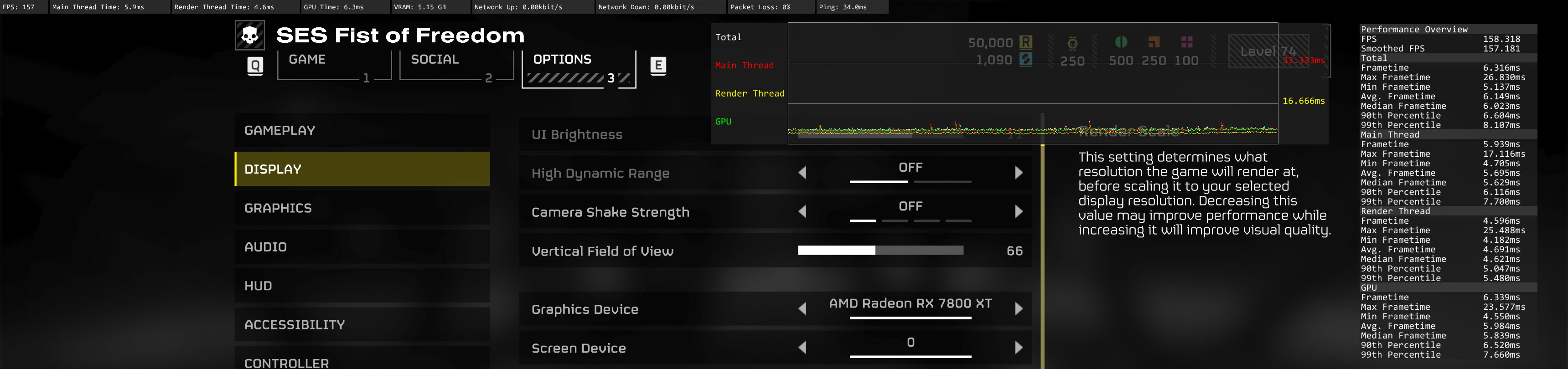Select the DISPLAY settings category
The width and height of the screenshot is (1568, 369).
[362, 169]
